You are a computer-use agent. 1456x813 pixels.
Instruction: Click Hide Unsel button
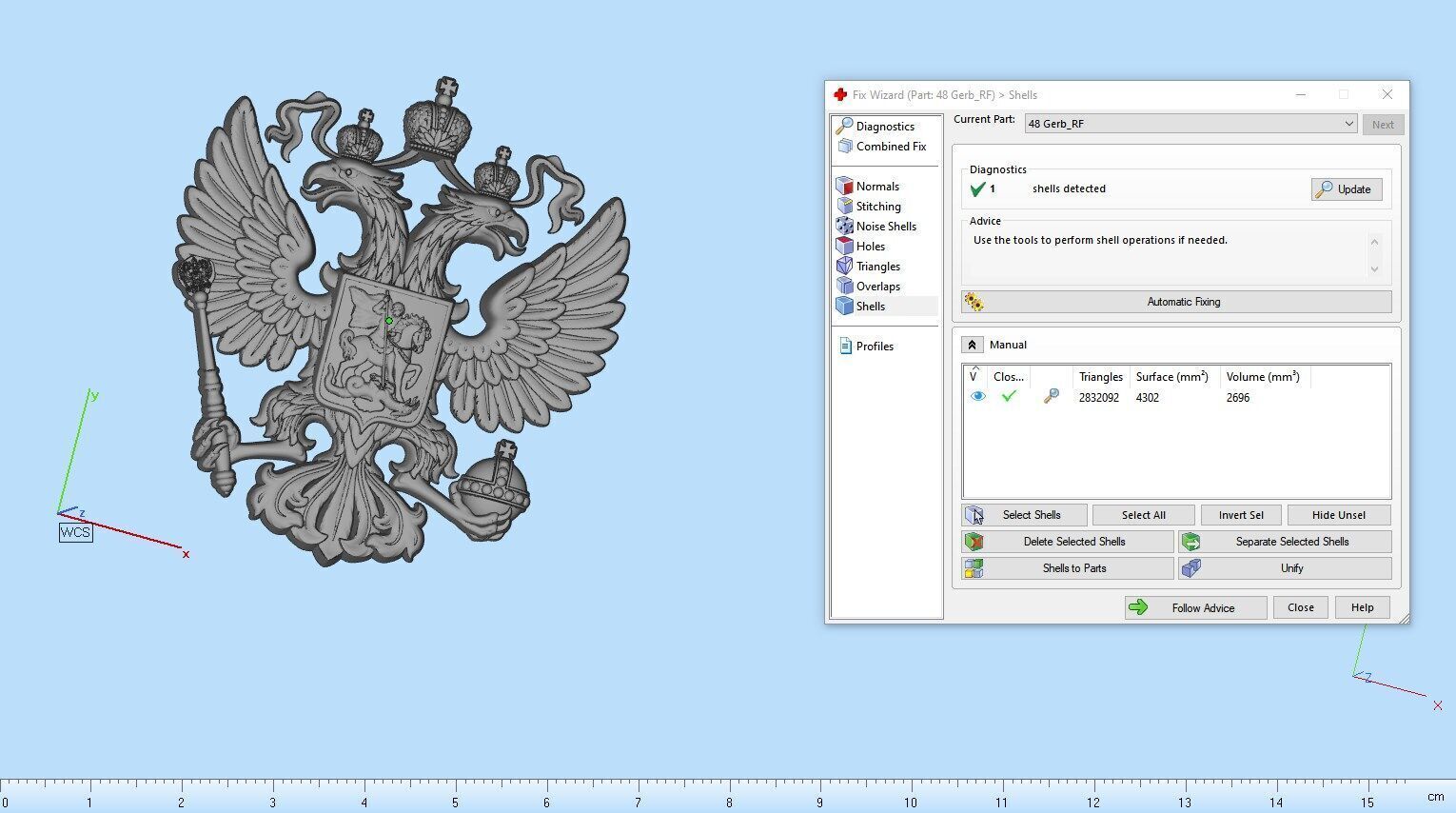tap(1338, 515)
